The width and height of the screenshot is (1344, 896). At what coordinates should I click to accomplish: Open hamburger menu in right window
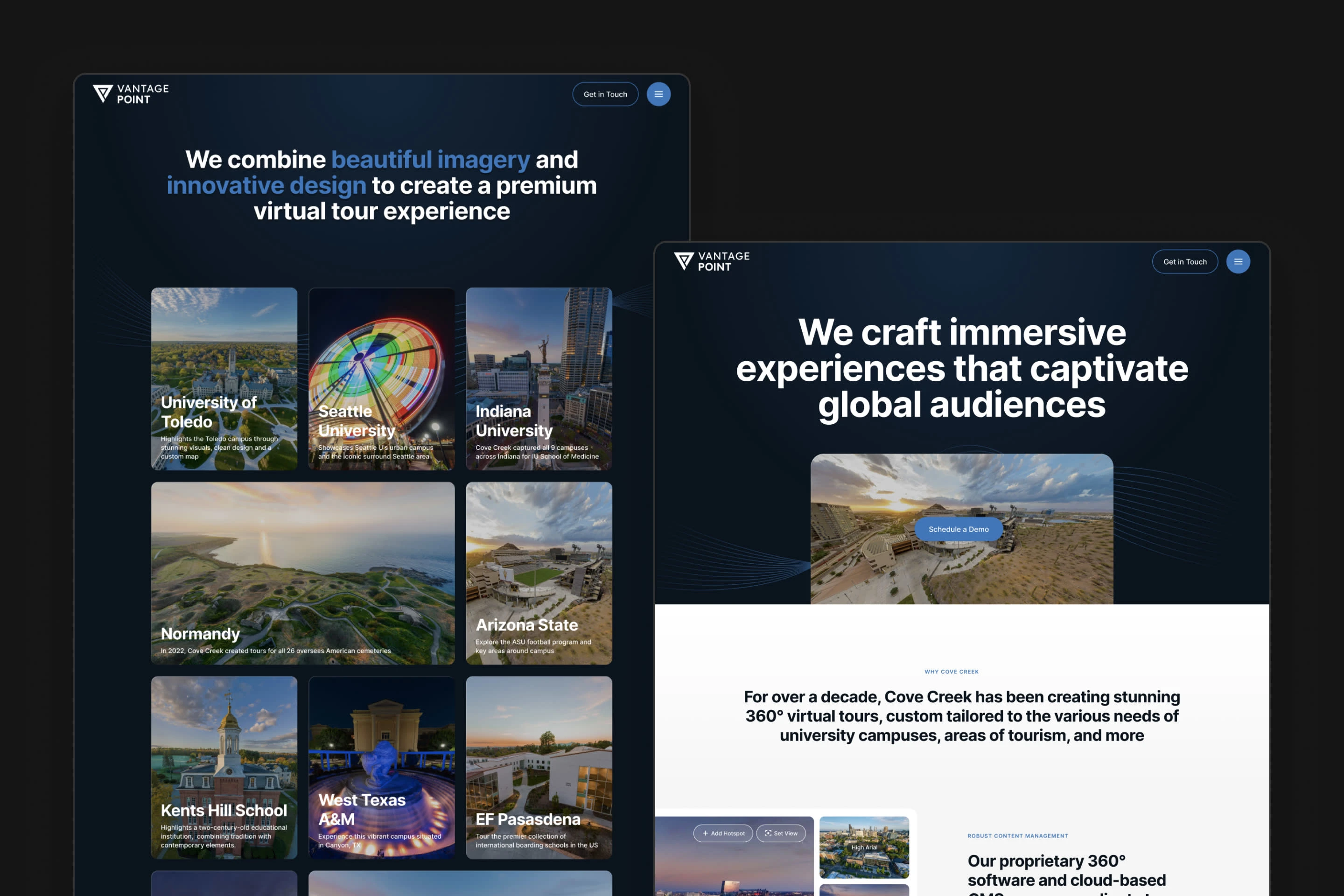tap(1238, 262)
